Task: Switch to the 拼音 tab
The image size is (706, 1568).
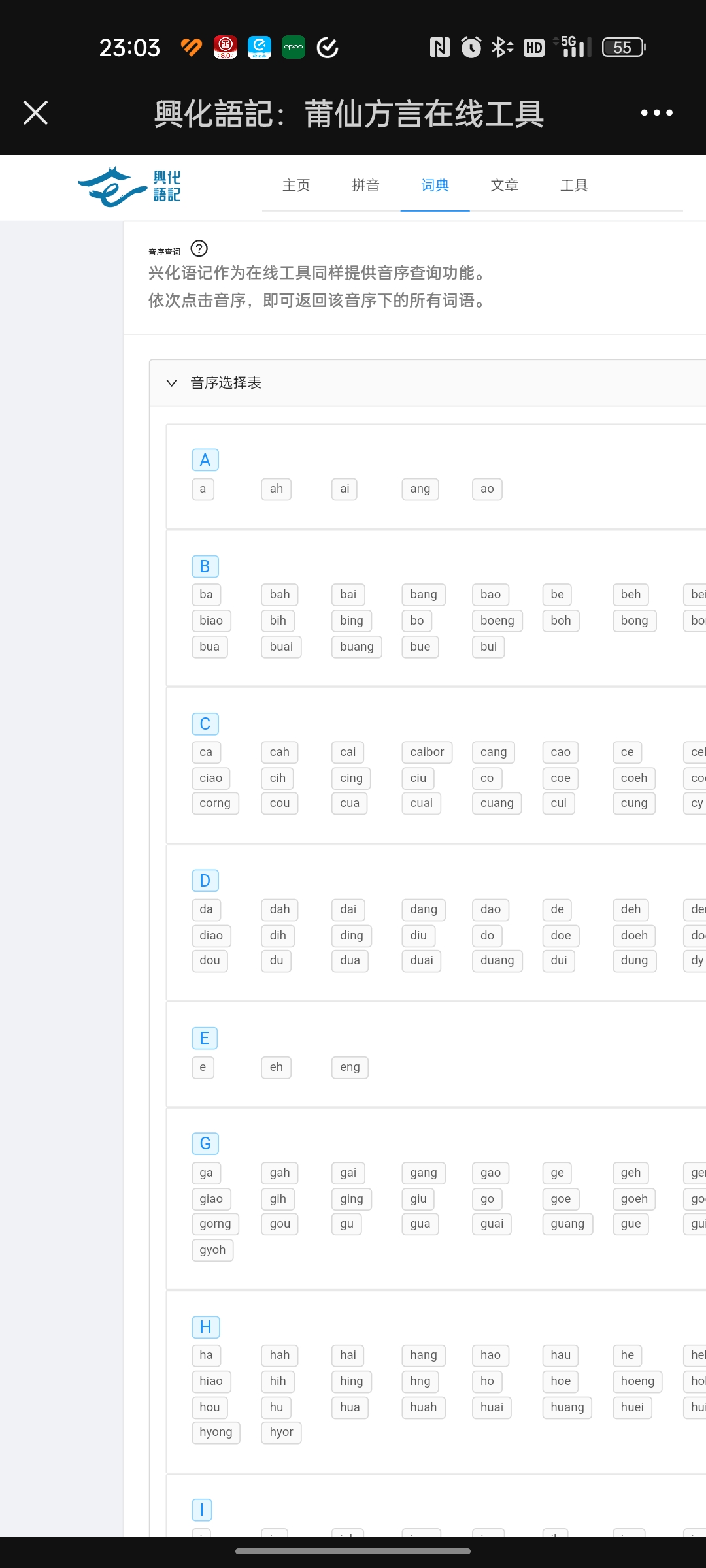Action: 365,186
